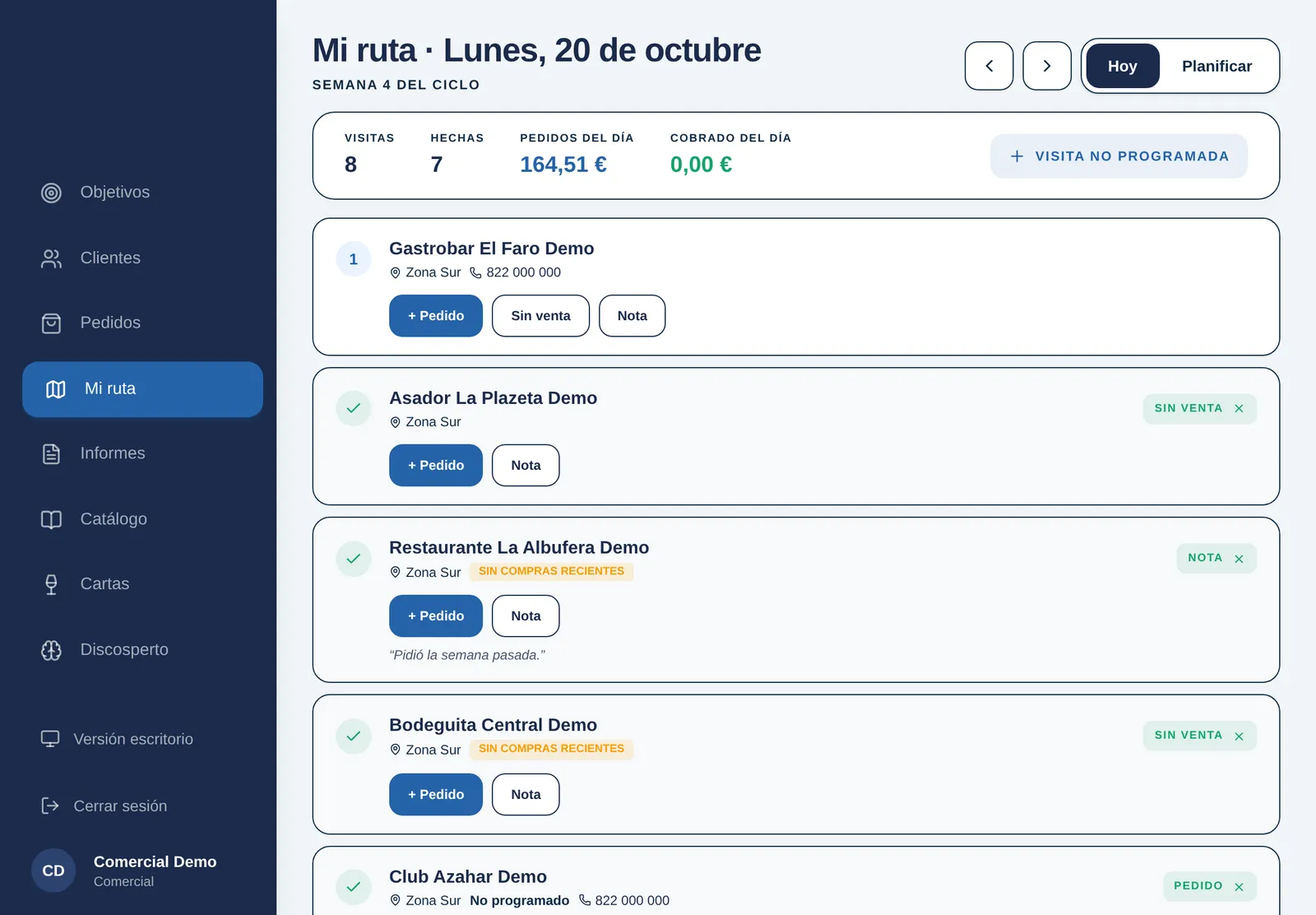1316x915 pixels.
Task: Click the Catálogo book icon
Action: [x=51, y=519]
